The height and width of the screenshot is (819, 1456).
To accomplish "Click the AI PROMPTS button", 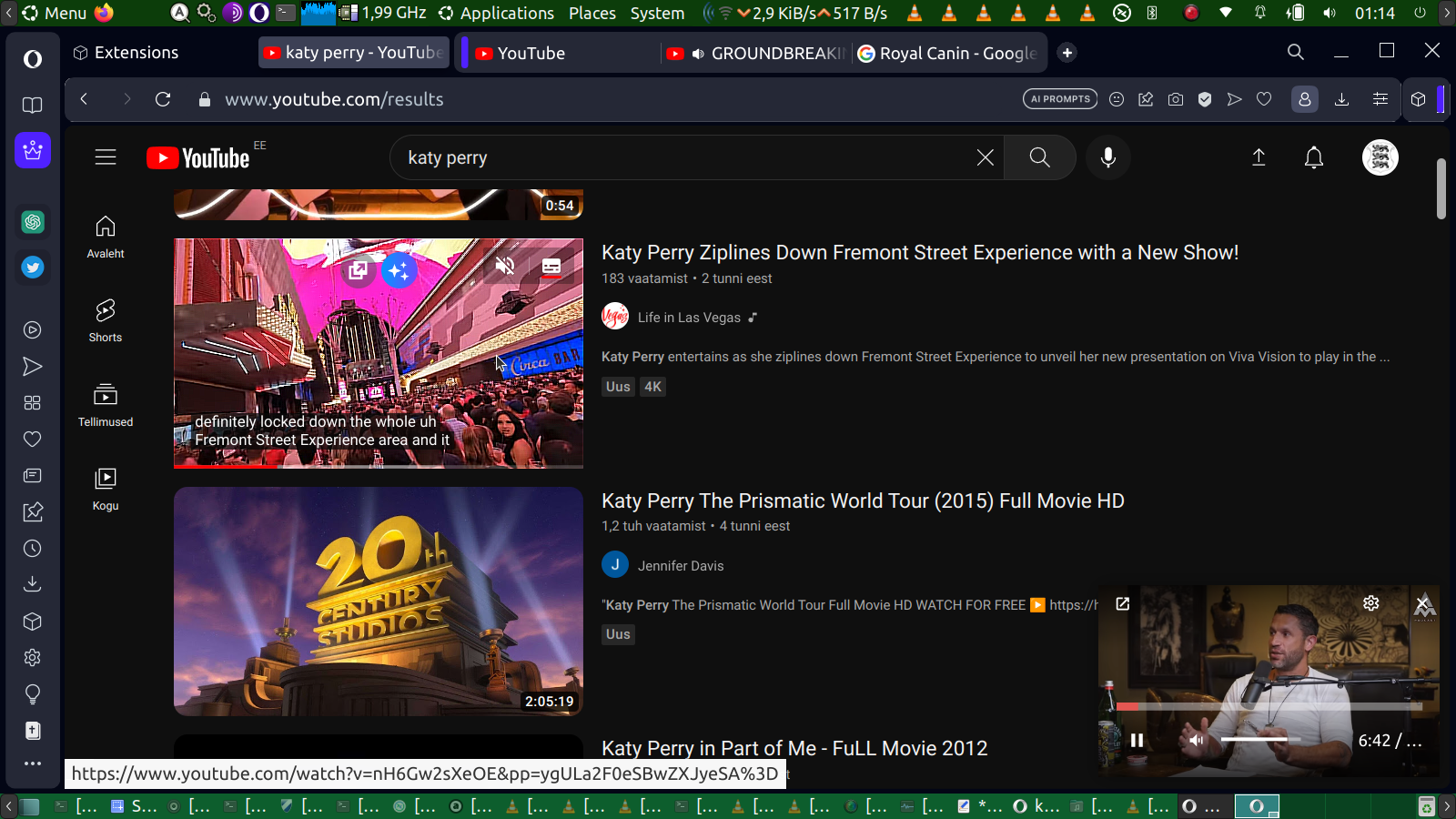I will [x=1060, y=99].
